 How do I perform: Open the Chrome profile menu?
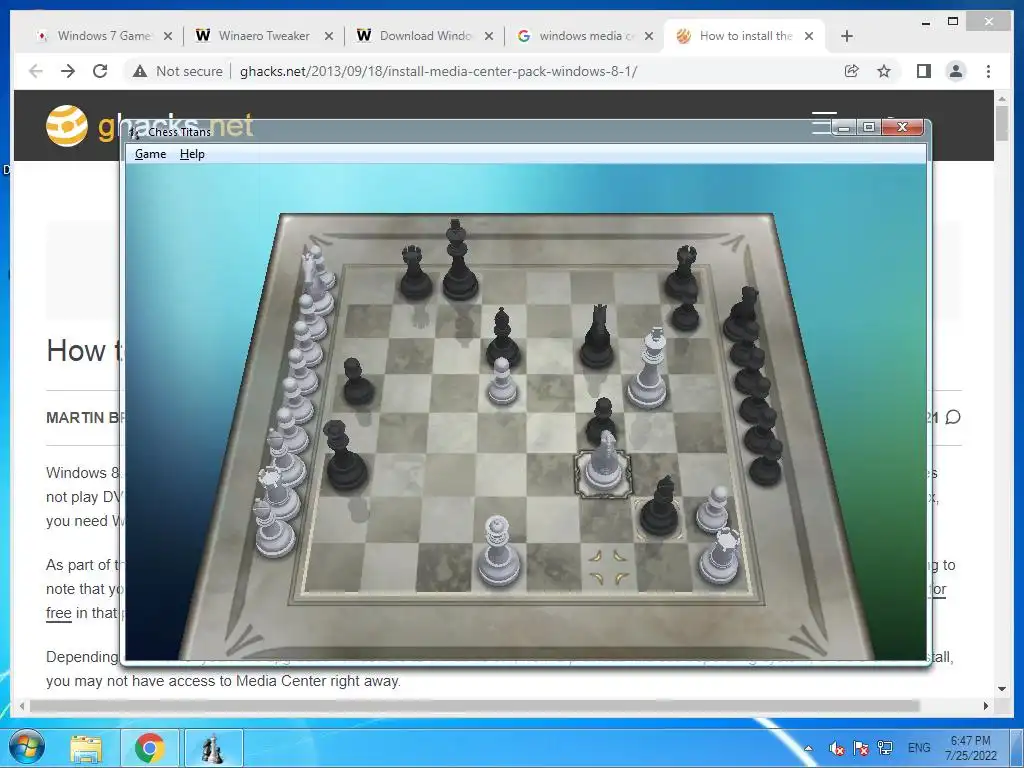point(956,71)
